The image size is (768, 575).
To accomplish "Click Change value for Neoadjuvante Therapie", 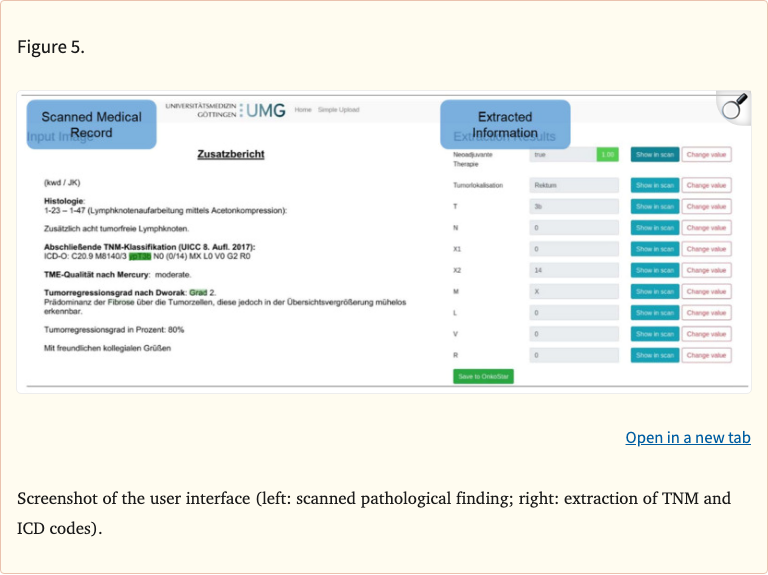I will point(706,155).
